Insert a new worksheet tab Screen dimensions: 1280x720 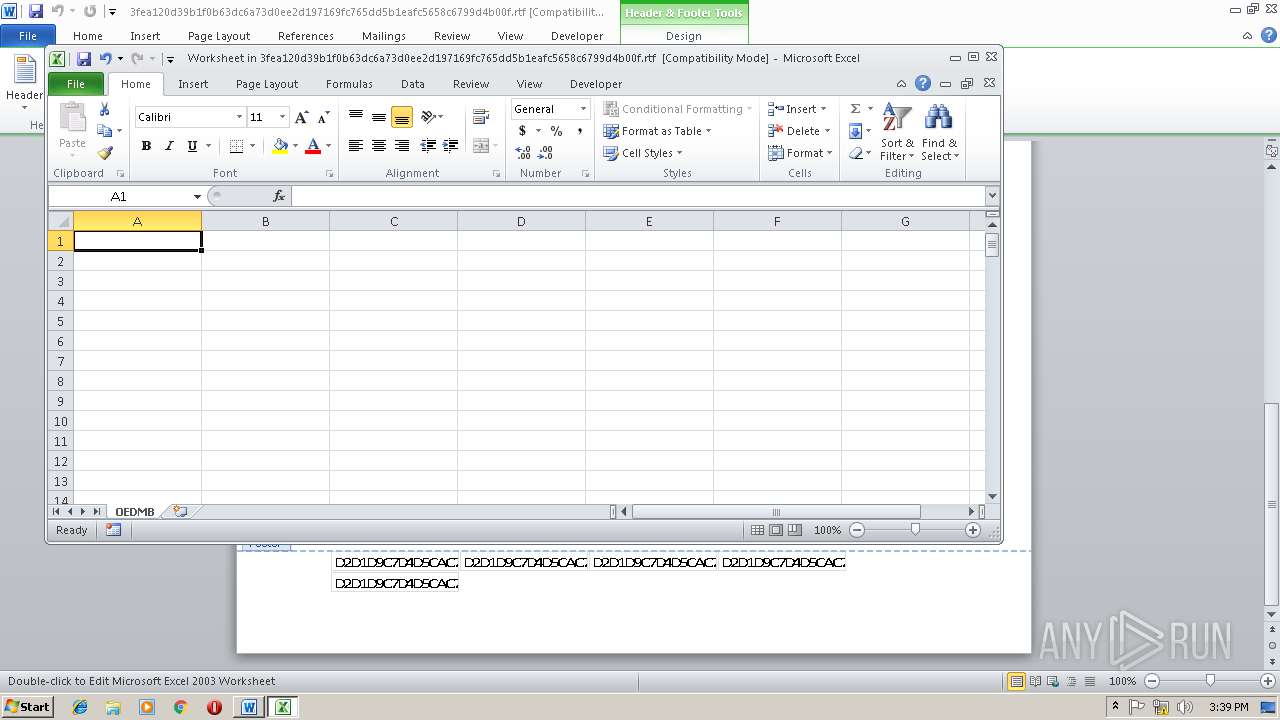click(x=180, y=511)
